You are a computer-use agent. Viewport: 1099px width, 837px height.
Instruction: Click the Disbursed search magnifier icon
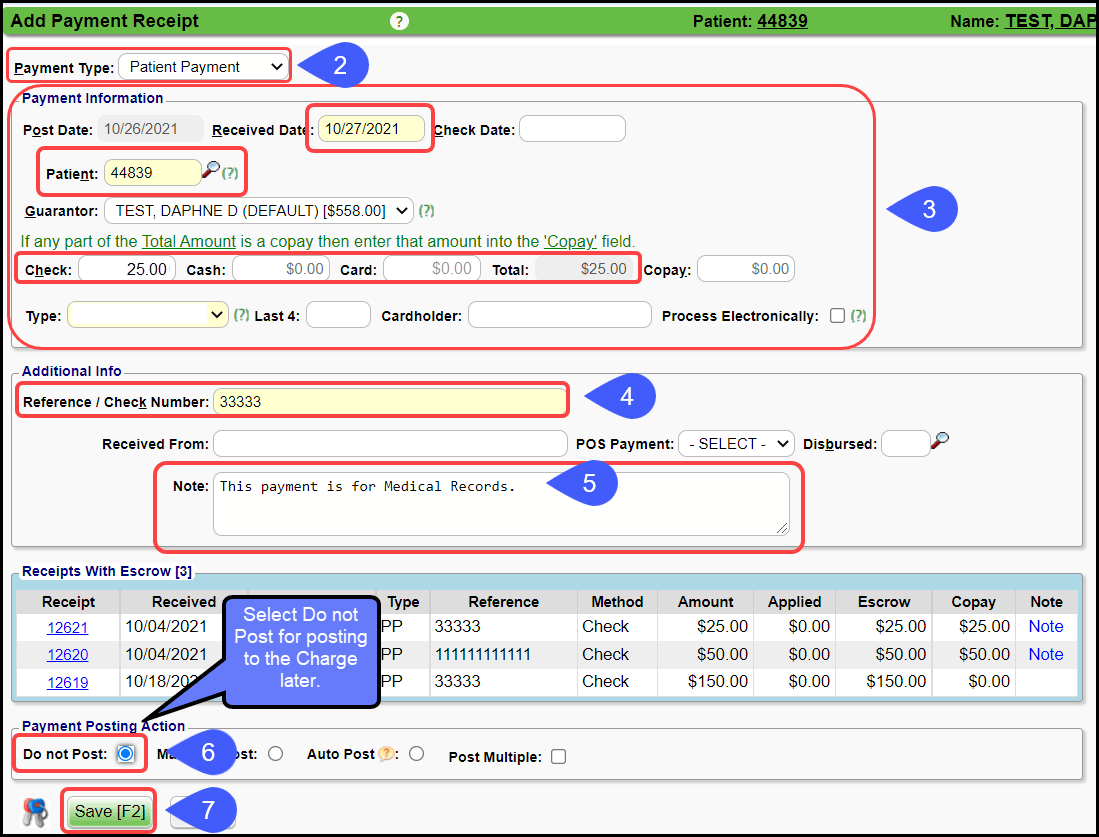pyautogui.click(x=939, y=441)
